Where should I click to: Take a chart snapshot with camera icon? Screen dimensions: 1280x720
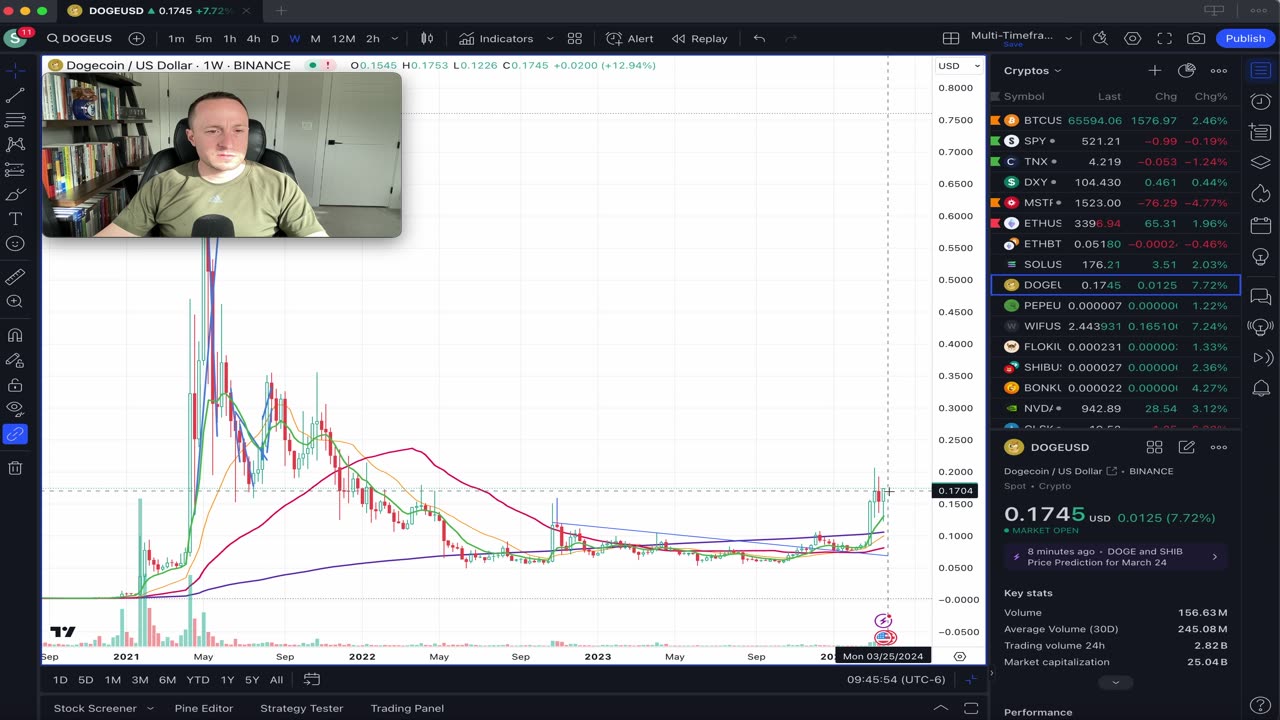click(1196, 39)
